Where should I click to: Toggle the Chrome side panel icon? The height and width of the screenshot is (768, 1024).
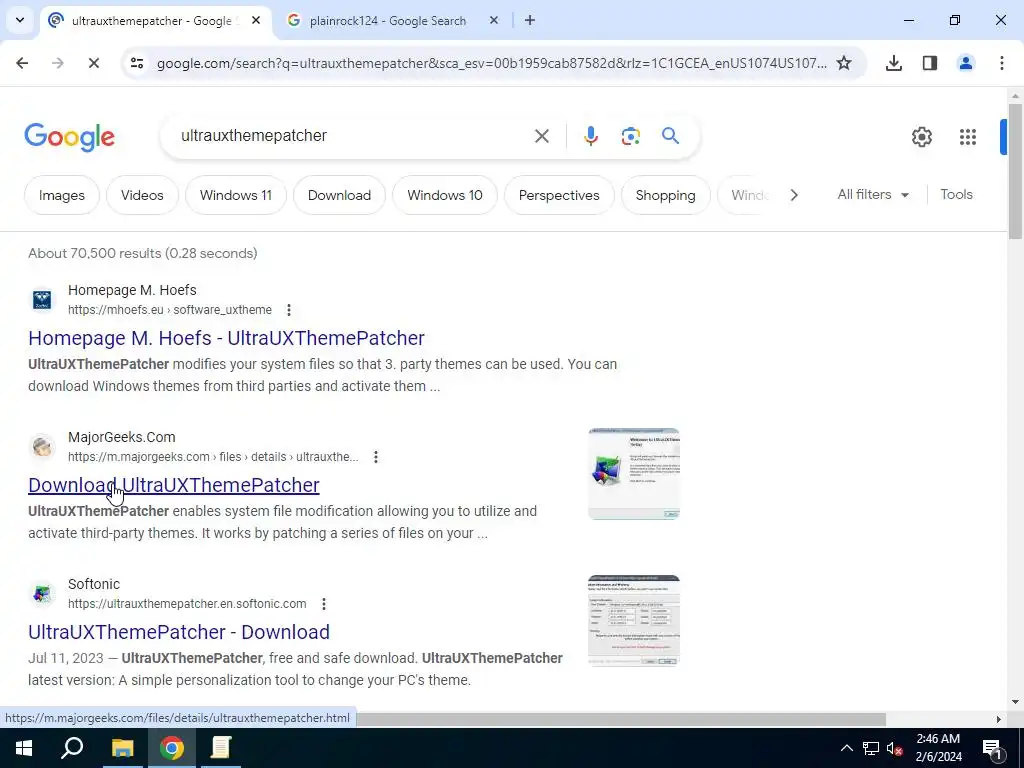coord(929,63)
